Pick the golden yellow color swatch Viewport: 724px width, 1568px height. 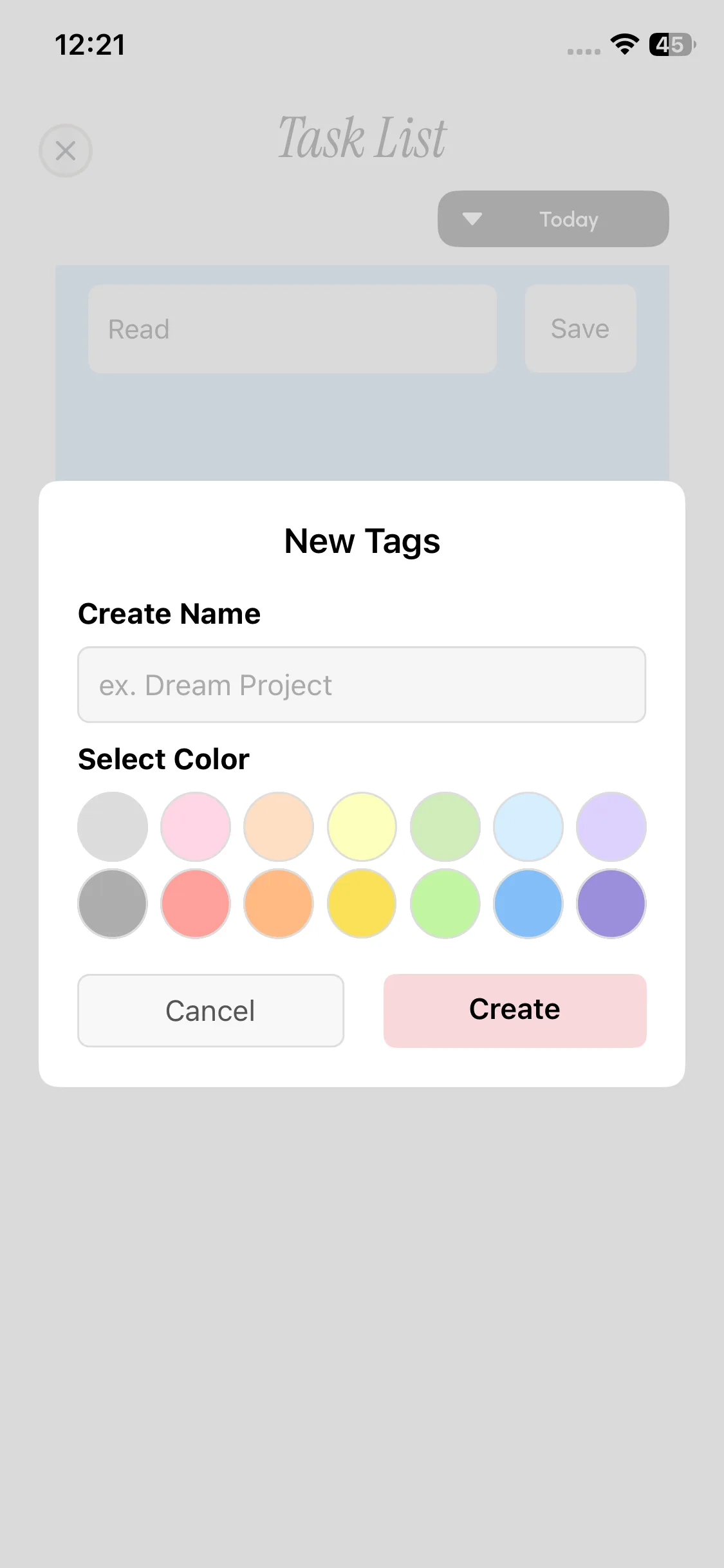click(362, 904)
